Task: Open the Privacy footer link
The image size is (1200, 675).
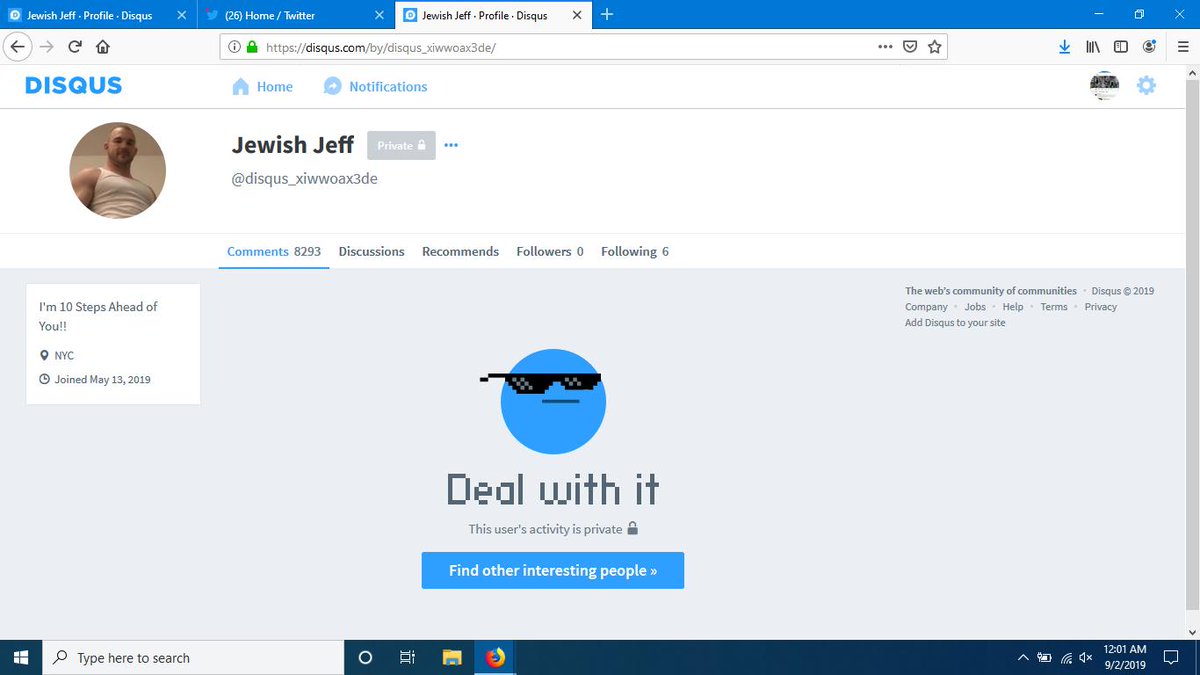Action: click(1101, 307)
